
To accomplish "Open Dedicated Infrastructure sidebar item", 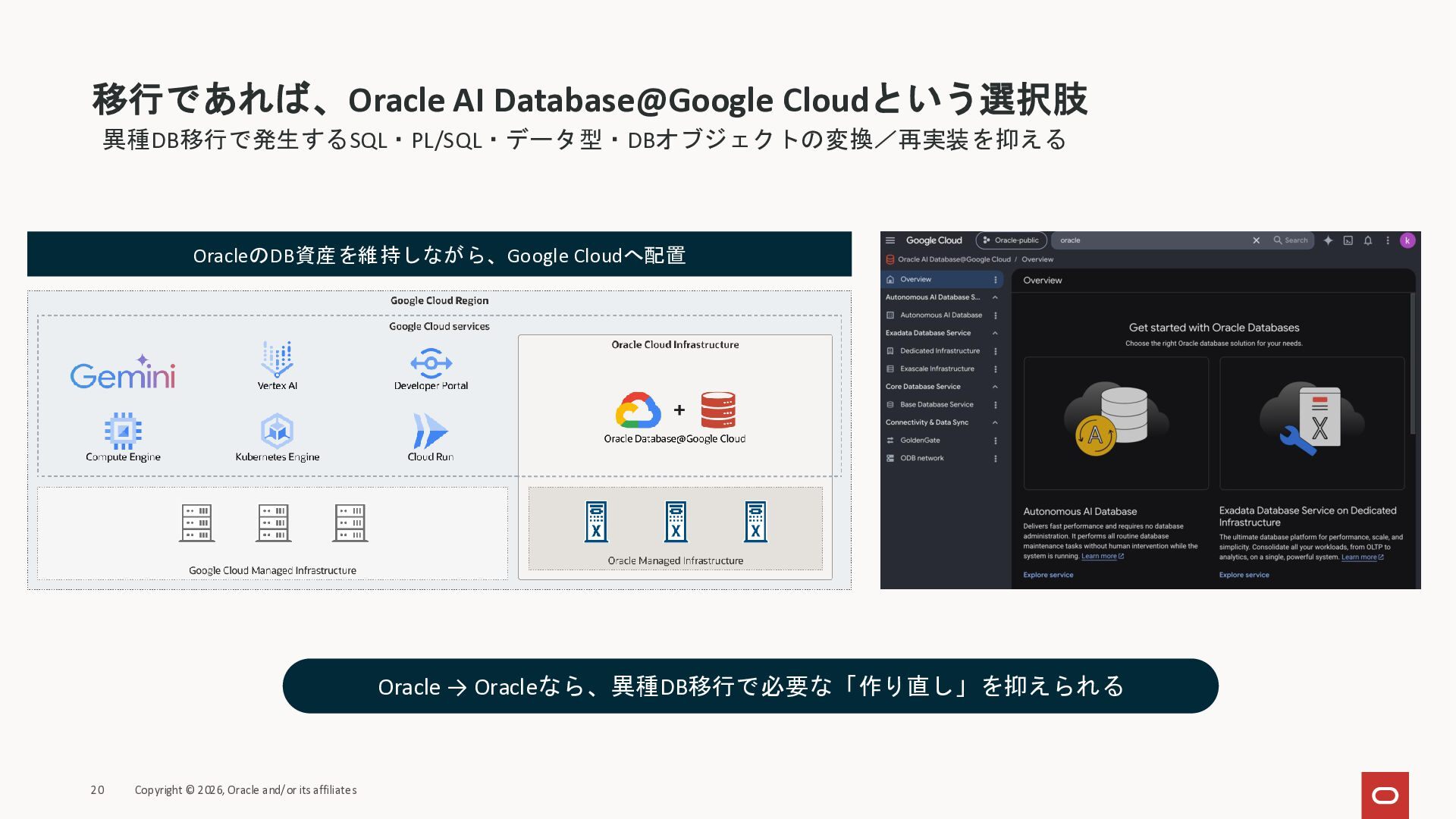I will (x=940, y=351).
